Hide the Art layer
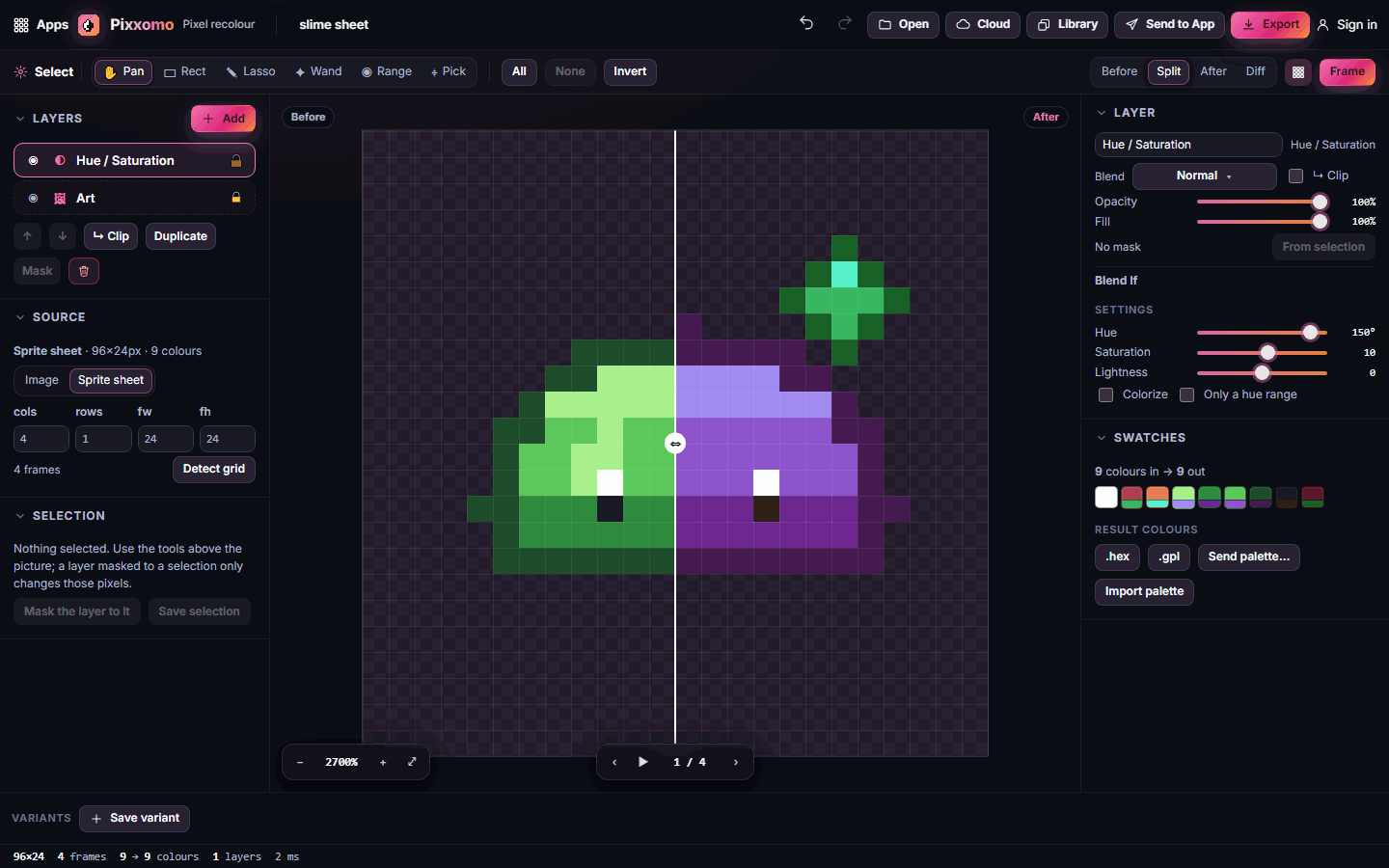Image resolution: width=1389 pixels, height=868 pixels. (34, 198)
